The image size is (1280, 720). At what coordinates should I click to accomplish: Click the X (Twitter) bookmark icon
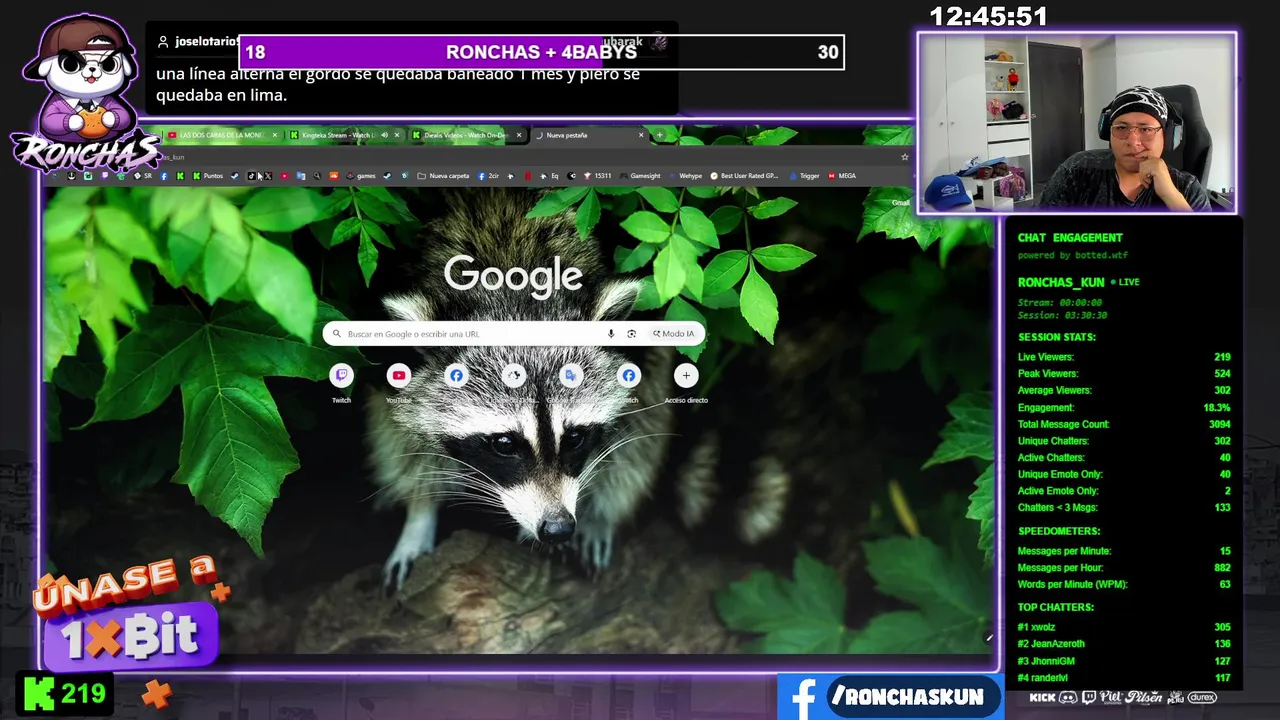click(x=268, y=176)
